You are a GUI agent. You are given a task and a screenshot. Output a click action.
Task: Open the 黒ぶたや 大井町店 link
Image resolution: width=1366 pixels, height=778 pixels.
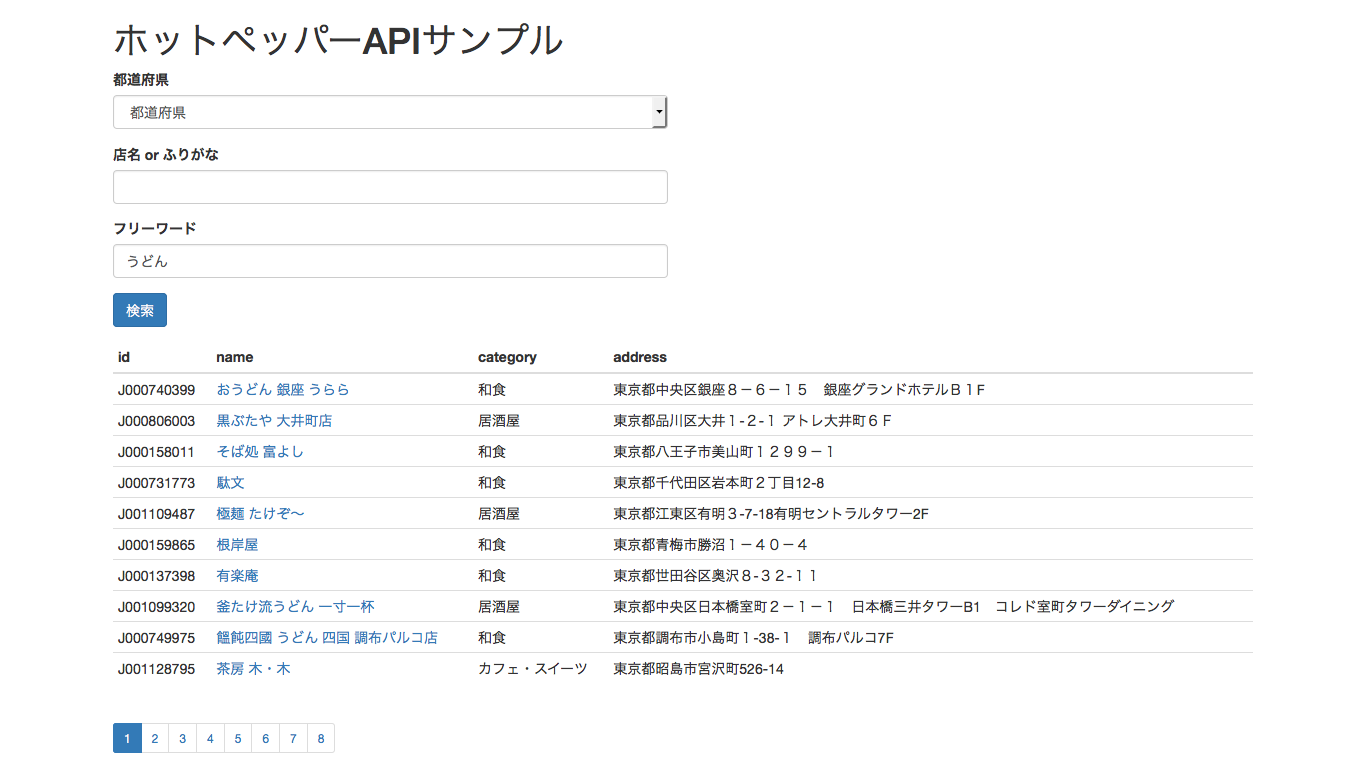274,420
